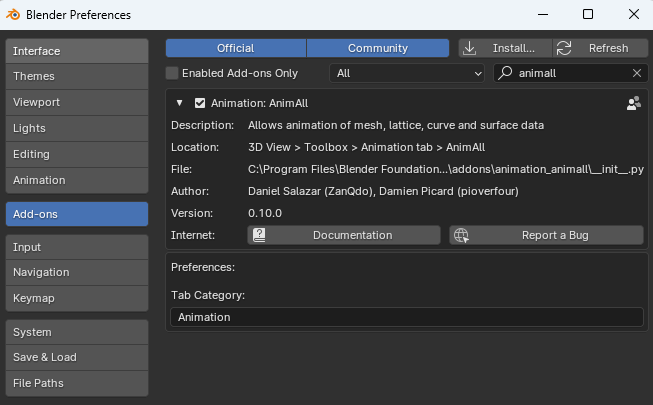Click the Documentation book icon
Image resolution: width=653 pixels, height=405 pixels.
click(259, 235)
